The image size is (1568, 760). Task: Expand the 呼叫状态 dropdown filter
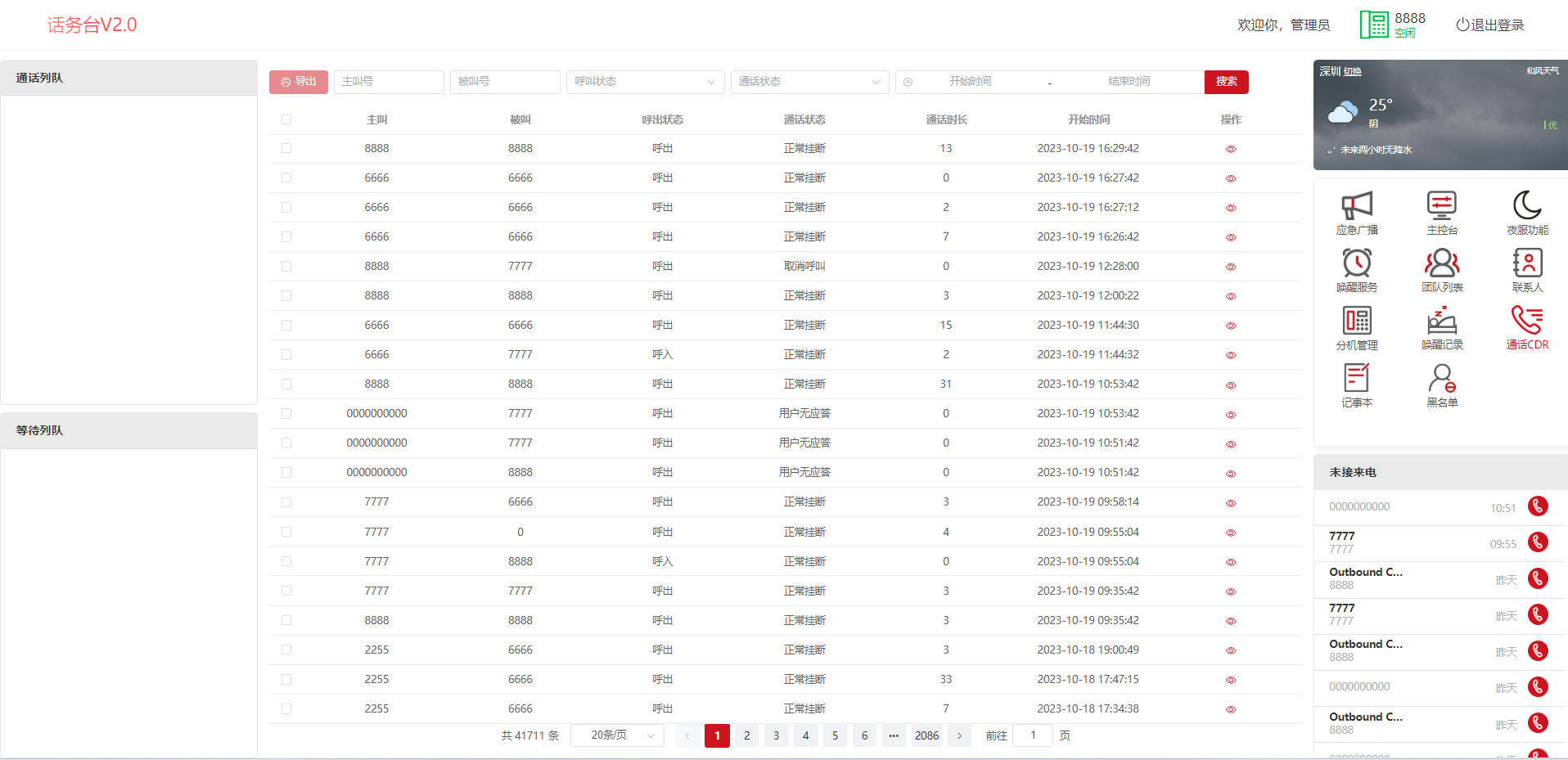coord(645,82)
